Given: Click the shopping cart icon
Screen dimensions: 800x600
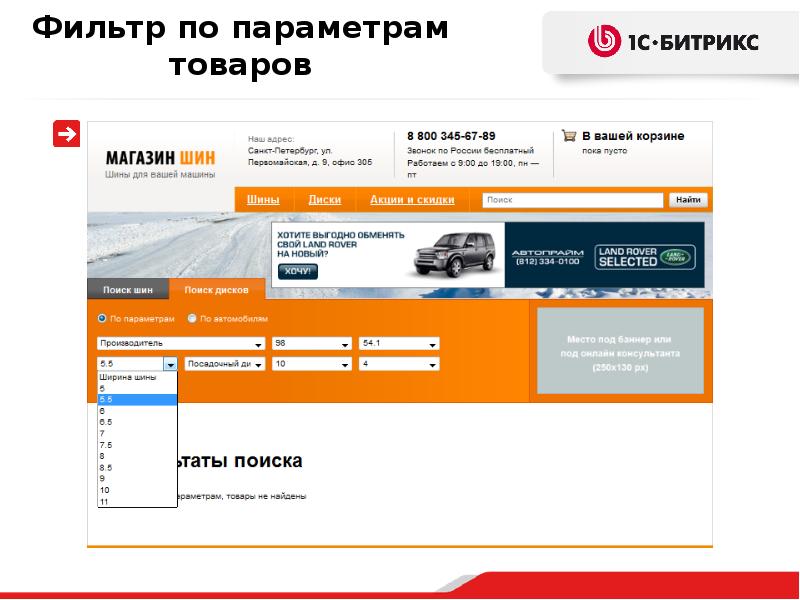Looking at the screenshot, I should (x=569, y=135).
